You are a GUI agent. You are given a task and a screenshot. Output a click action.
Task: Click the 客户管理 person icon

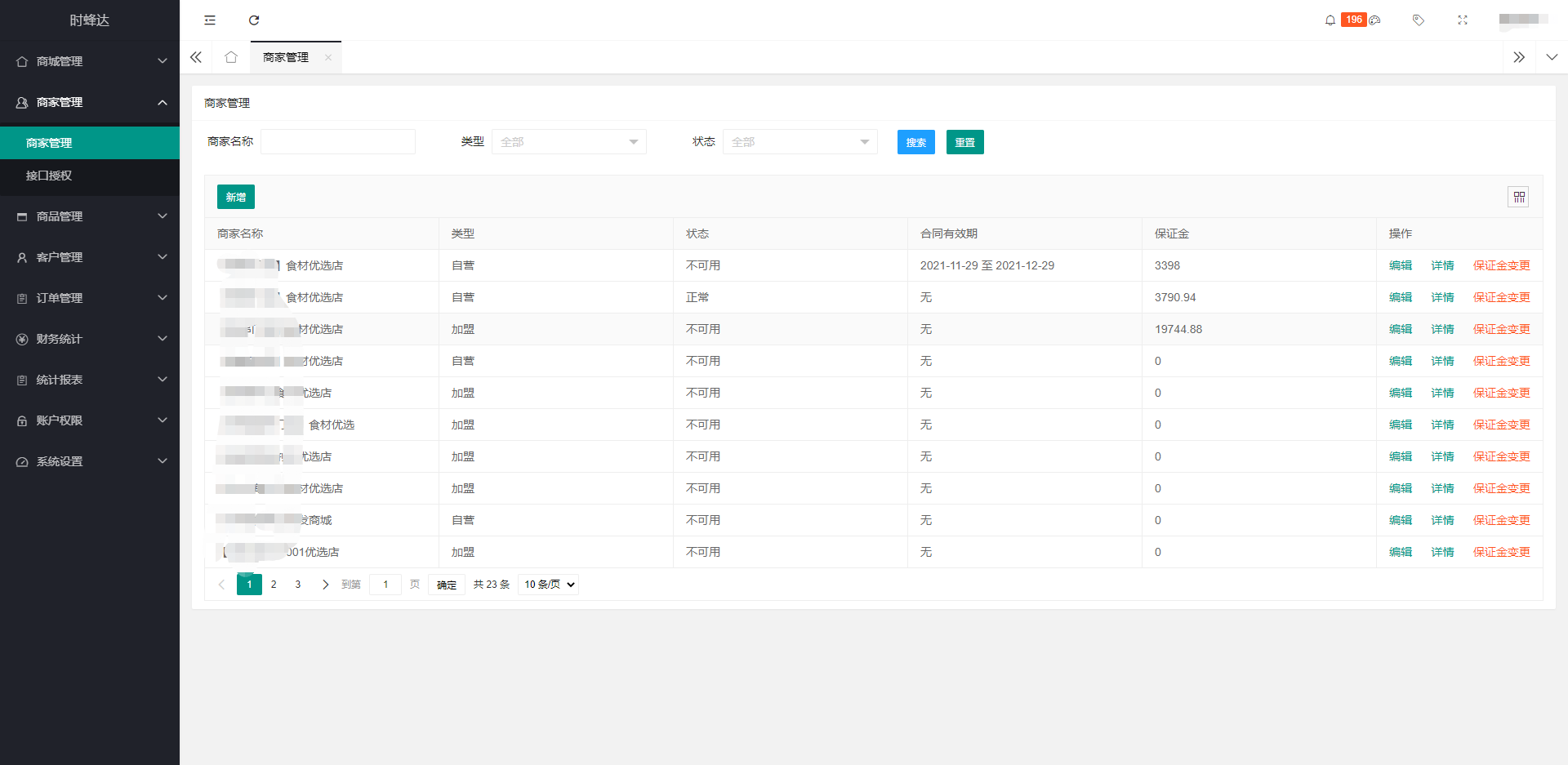(22, 257)
